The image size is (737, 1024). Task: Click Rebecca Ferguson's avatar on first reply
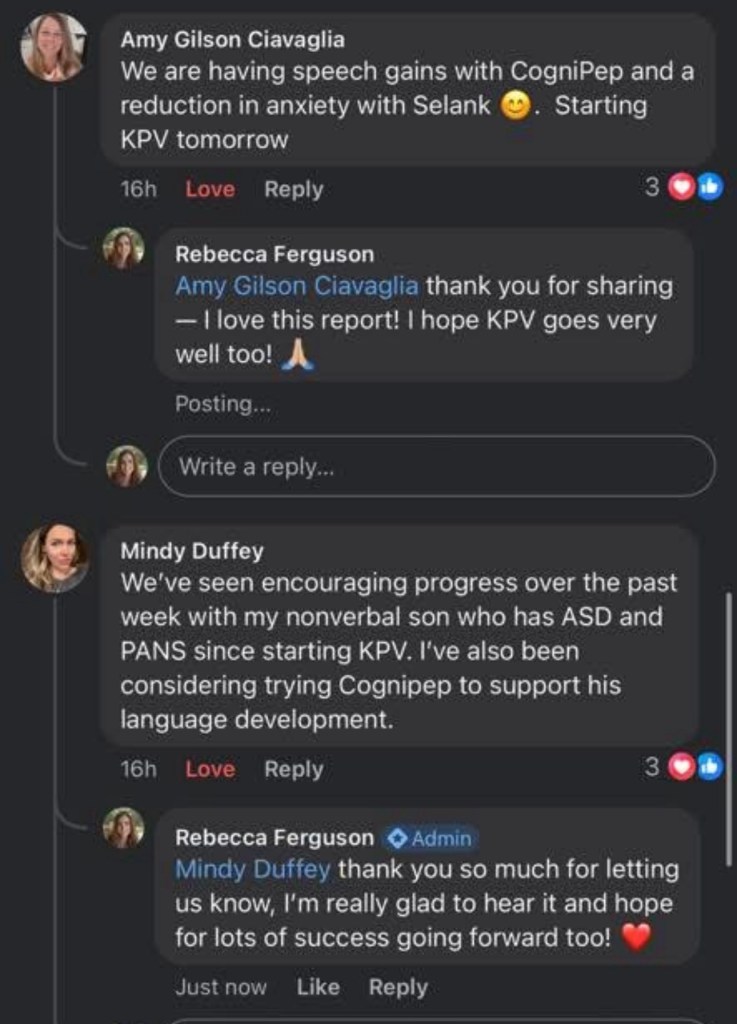[123, 248]
